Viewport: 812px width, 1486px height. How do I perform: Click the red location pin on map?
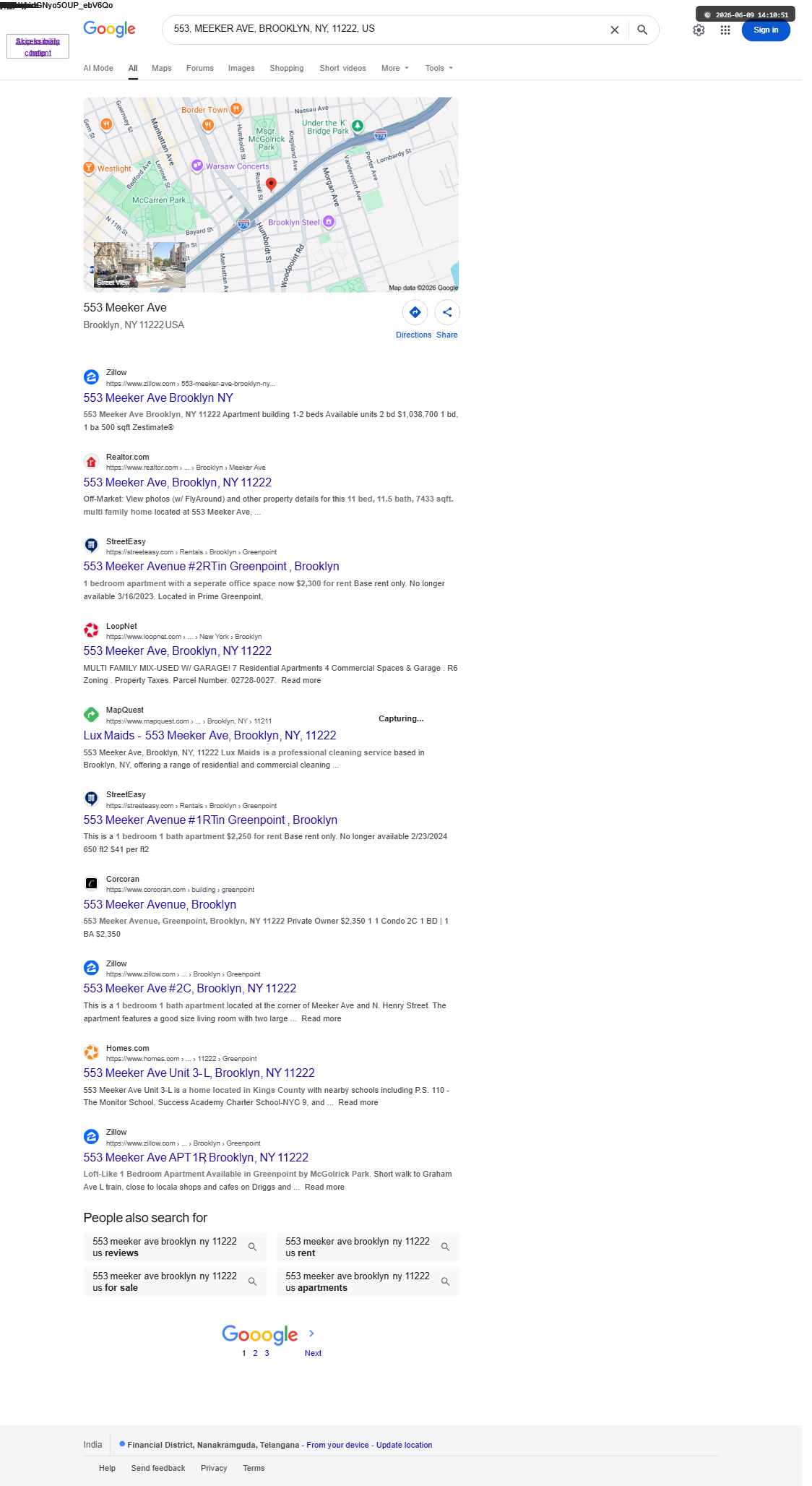pos(271,184)
